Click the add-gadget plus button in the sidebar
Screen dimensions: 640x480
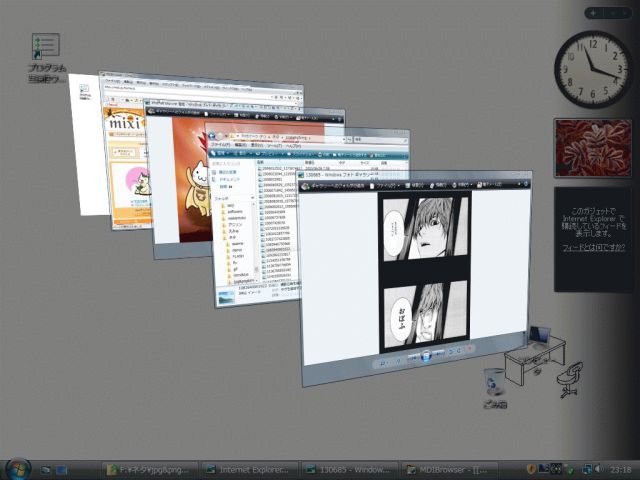coord(593,13)
